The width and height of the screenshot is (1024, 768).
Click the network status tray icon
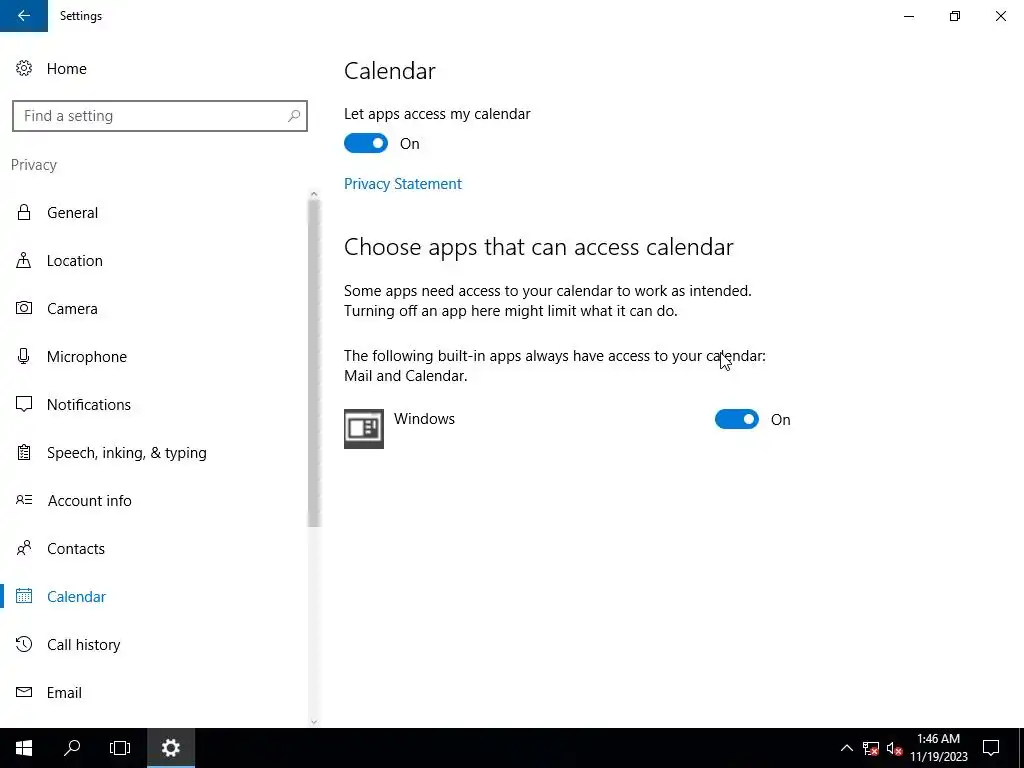point(871,748)
